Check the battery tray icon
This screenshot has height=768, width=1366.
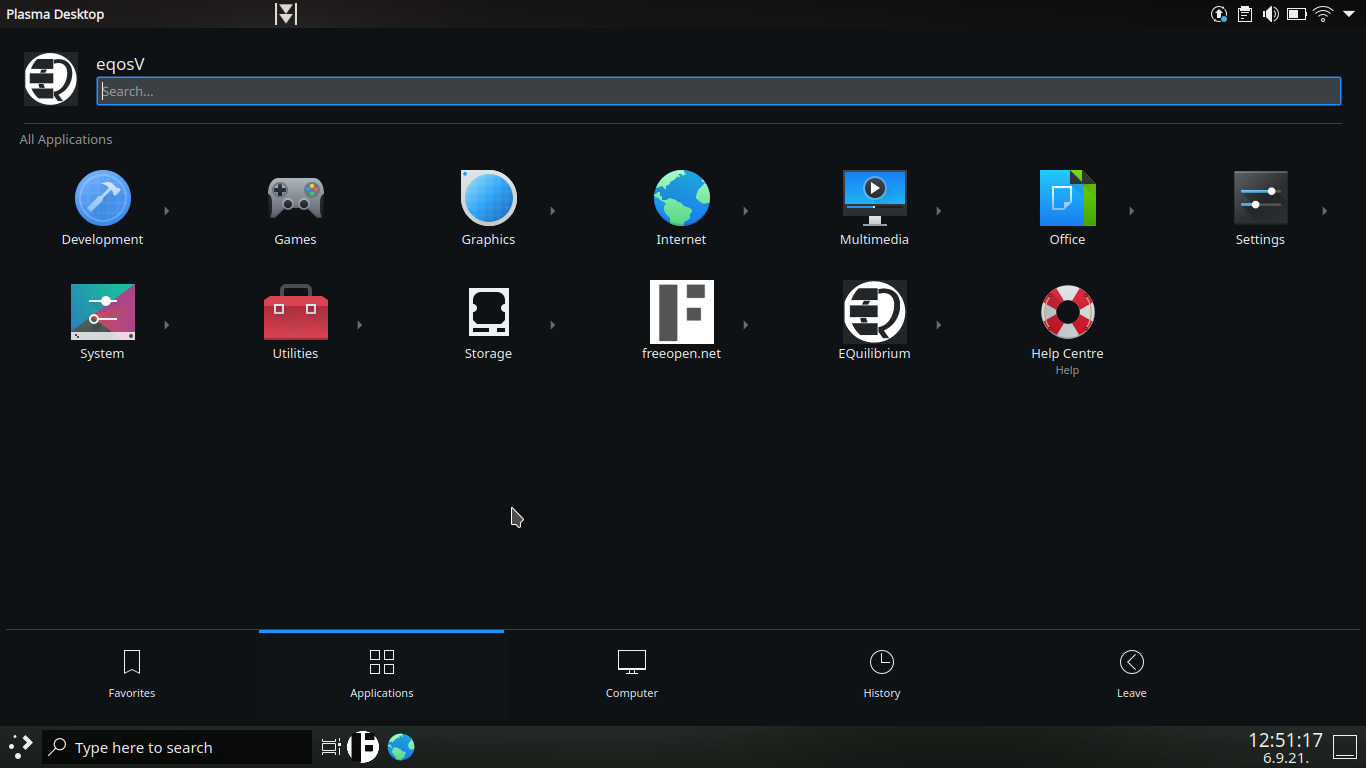click(x=1297, y=14)
